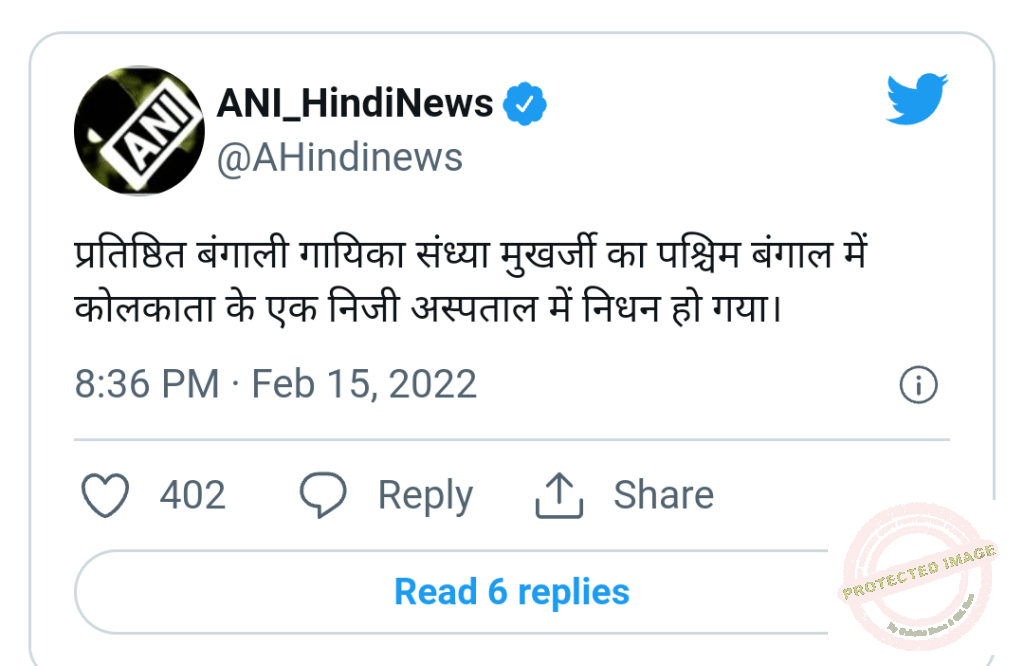
Task: Open the ANI profile avatar
Action: pyautogui.click(x=139, y=132)
